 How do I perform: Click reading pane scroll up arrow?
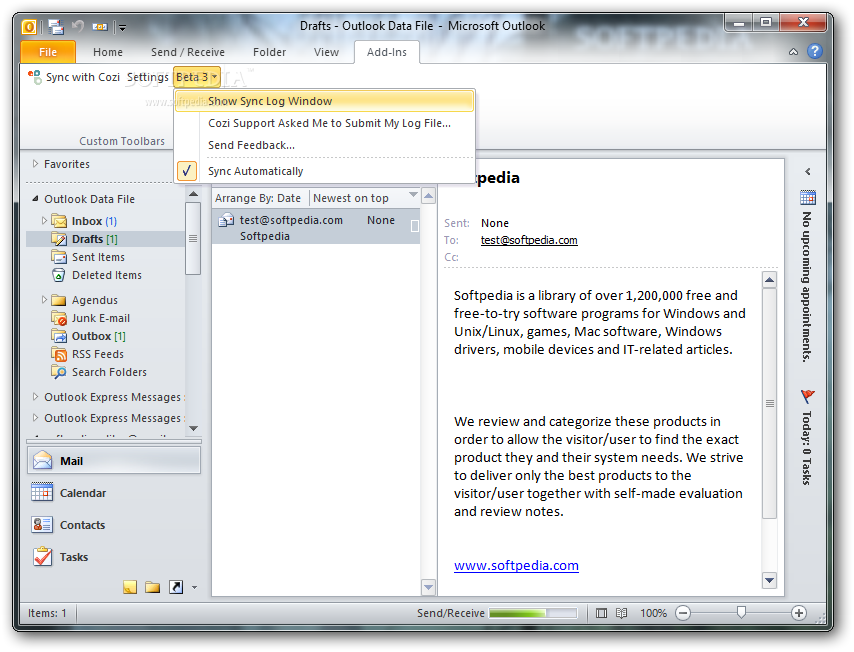[x=769, y=280]
